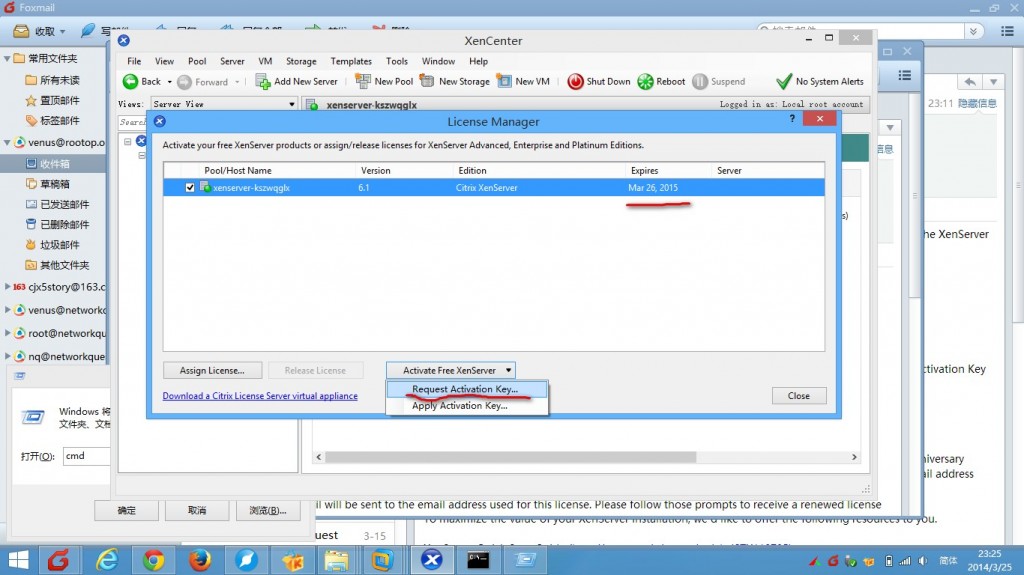Click the 浏览 browse button in Run dialog

pos(267,510)
